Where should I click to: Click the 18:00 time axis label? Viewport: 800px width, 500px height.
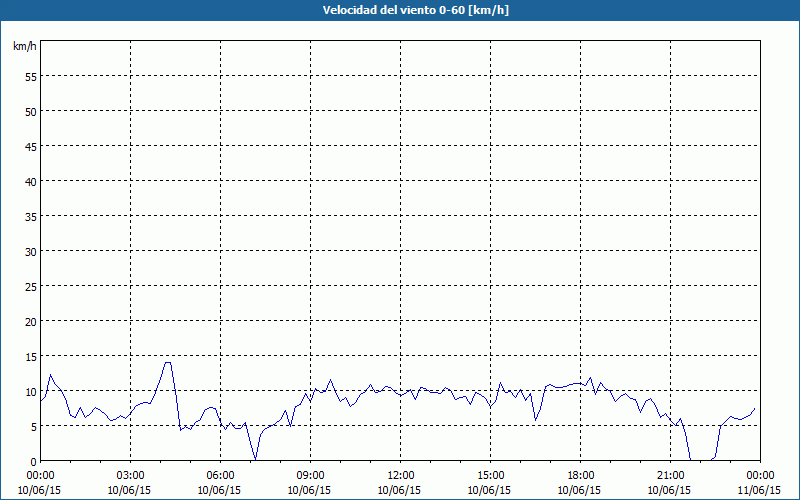[x=580, y=475]
